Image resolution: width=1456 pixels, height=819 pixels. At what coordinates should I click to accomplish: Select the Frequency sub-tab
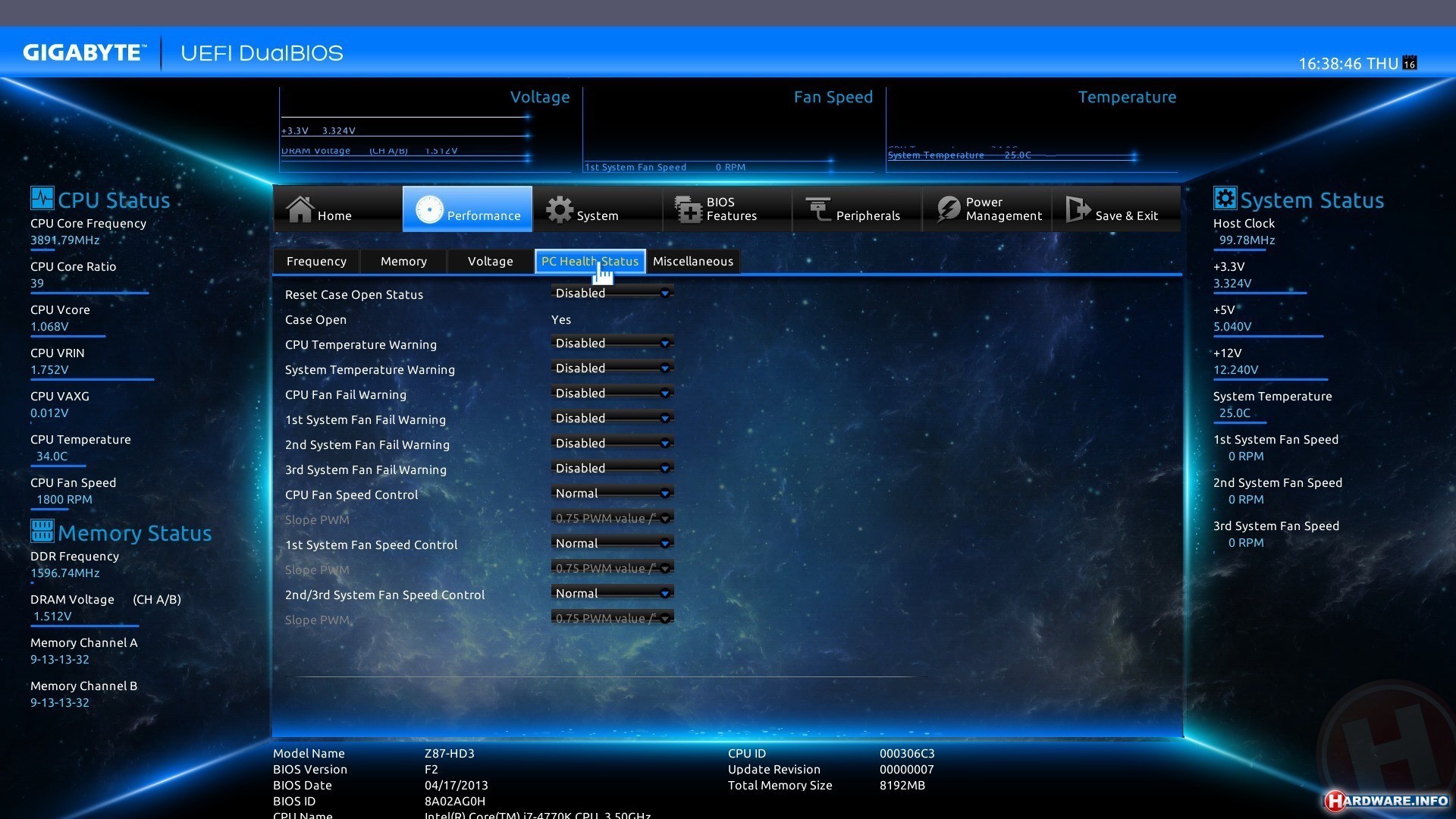point(316,262)
